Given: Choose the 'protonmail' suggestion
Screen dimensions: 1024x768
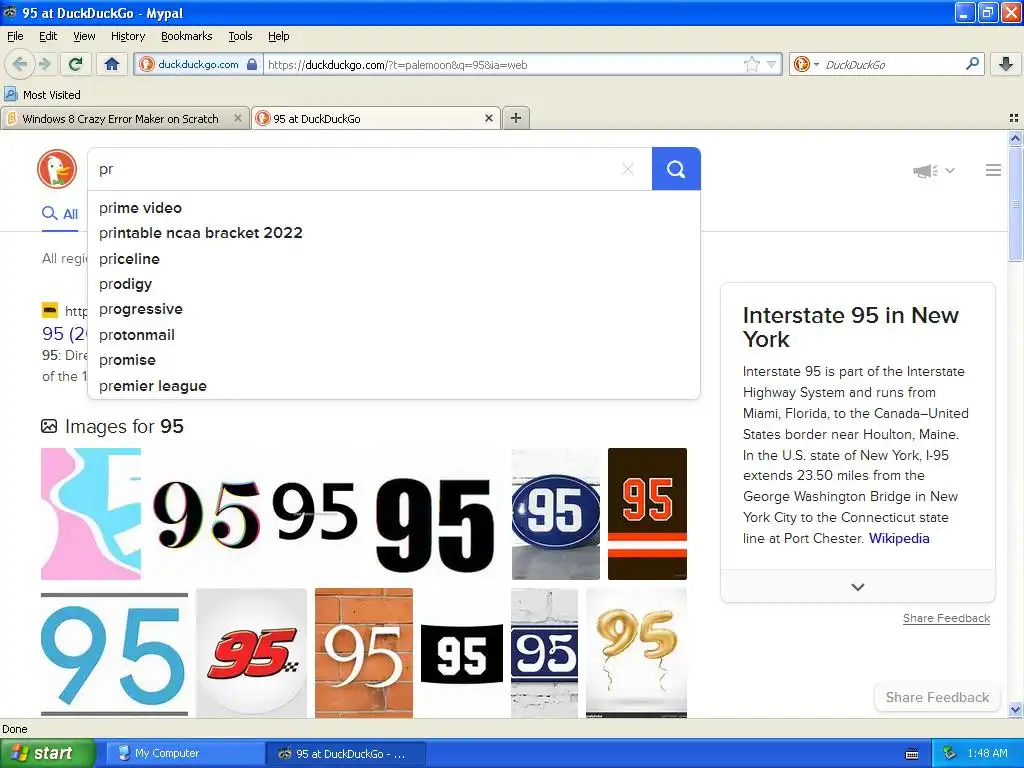Looking at the screenshot, I should [x=394, y=335].
